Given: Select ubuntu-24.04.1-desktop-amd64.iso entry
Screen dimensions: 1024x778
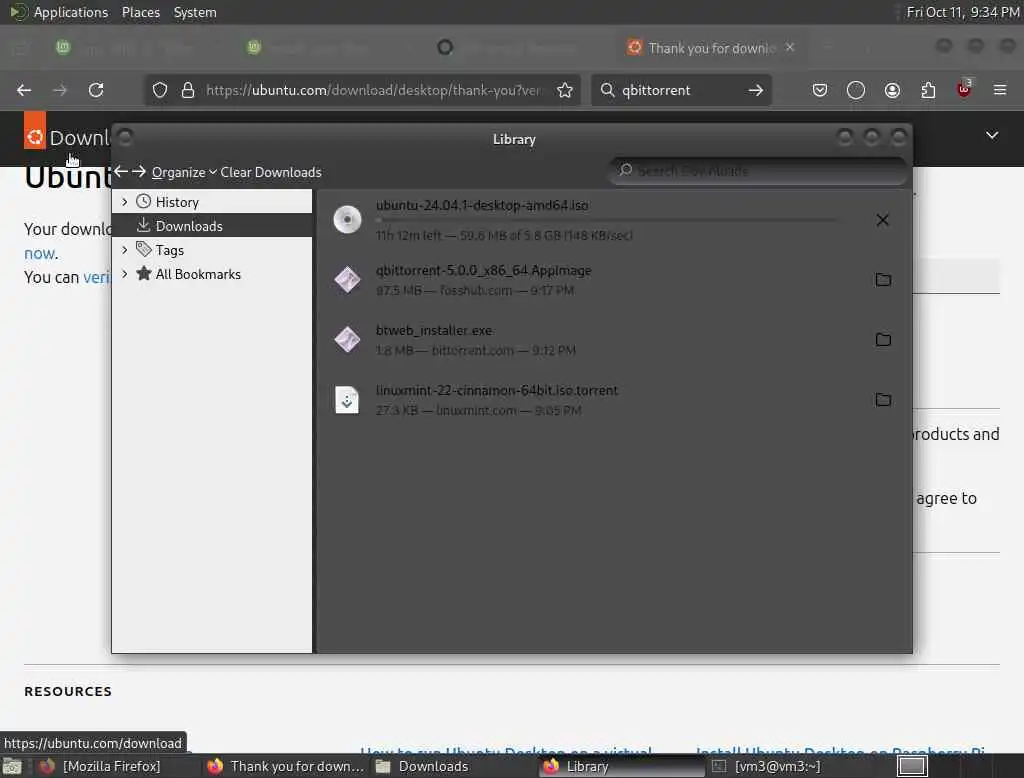Looking at the screenshot, I should pos(614,219).
